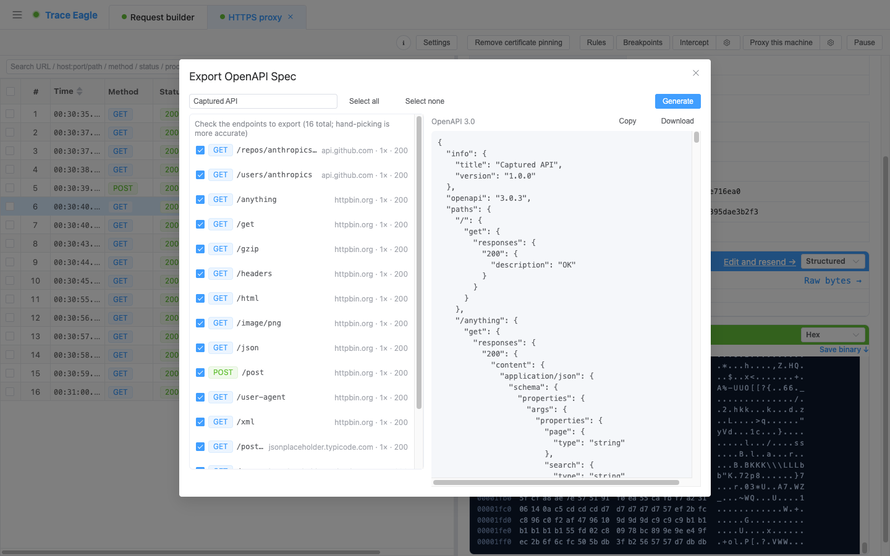Click the request search field
Screen dimensions: 890x556
(93, 66)
